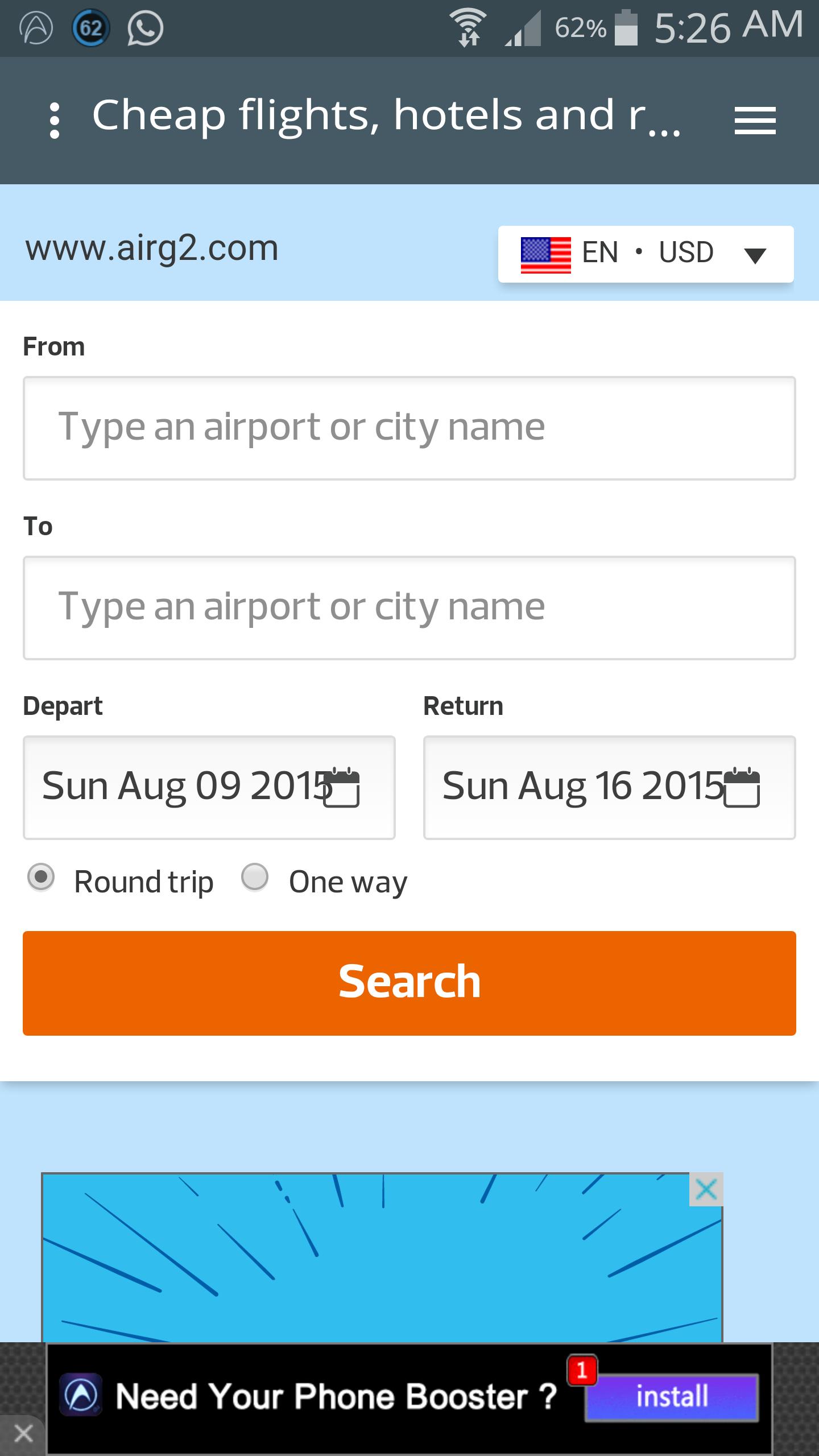Focus the From airport input field

click(x=409, y=428)
